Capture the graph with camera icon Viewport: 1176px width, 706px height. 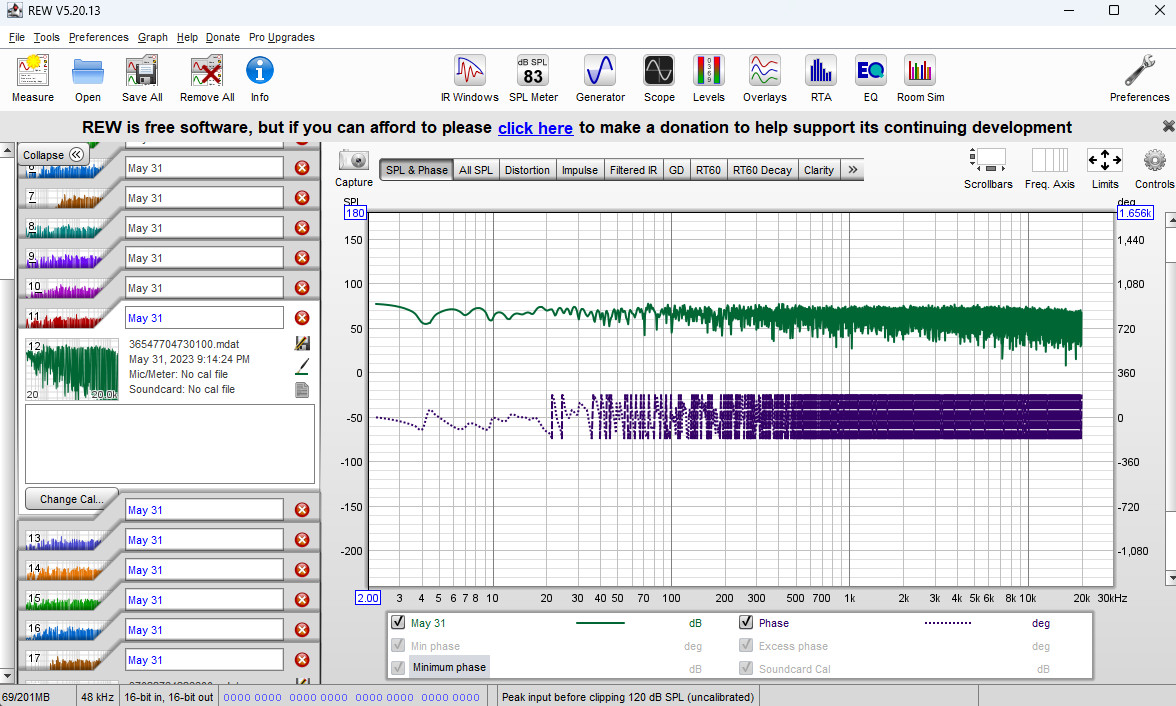353,160
